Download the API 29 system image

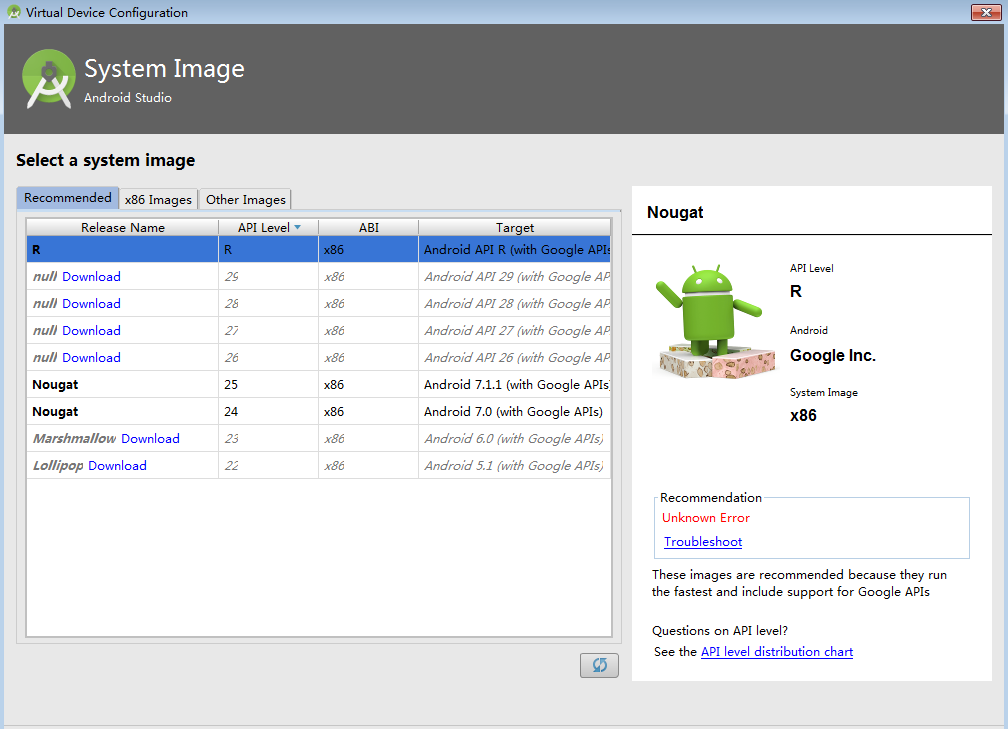pos(91,276)
